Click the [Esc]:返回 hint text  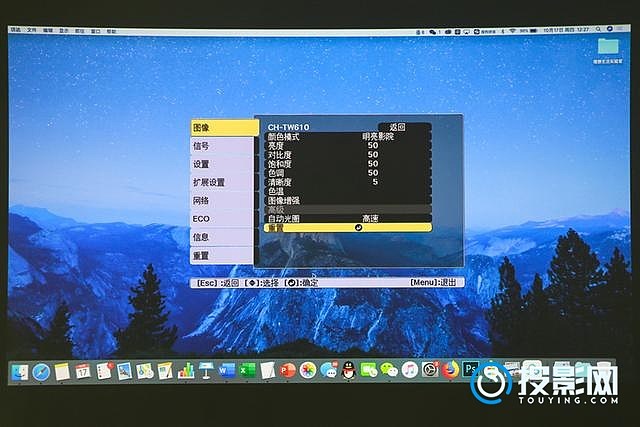218,282
